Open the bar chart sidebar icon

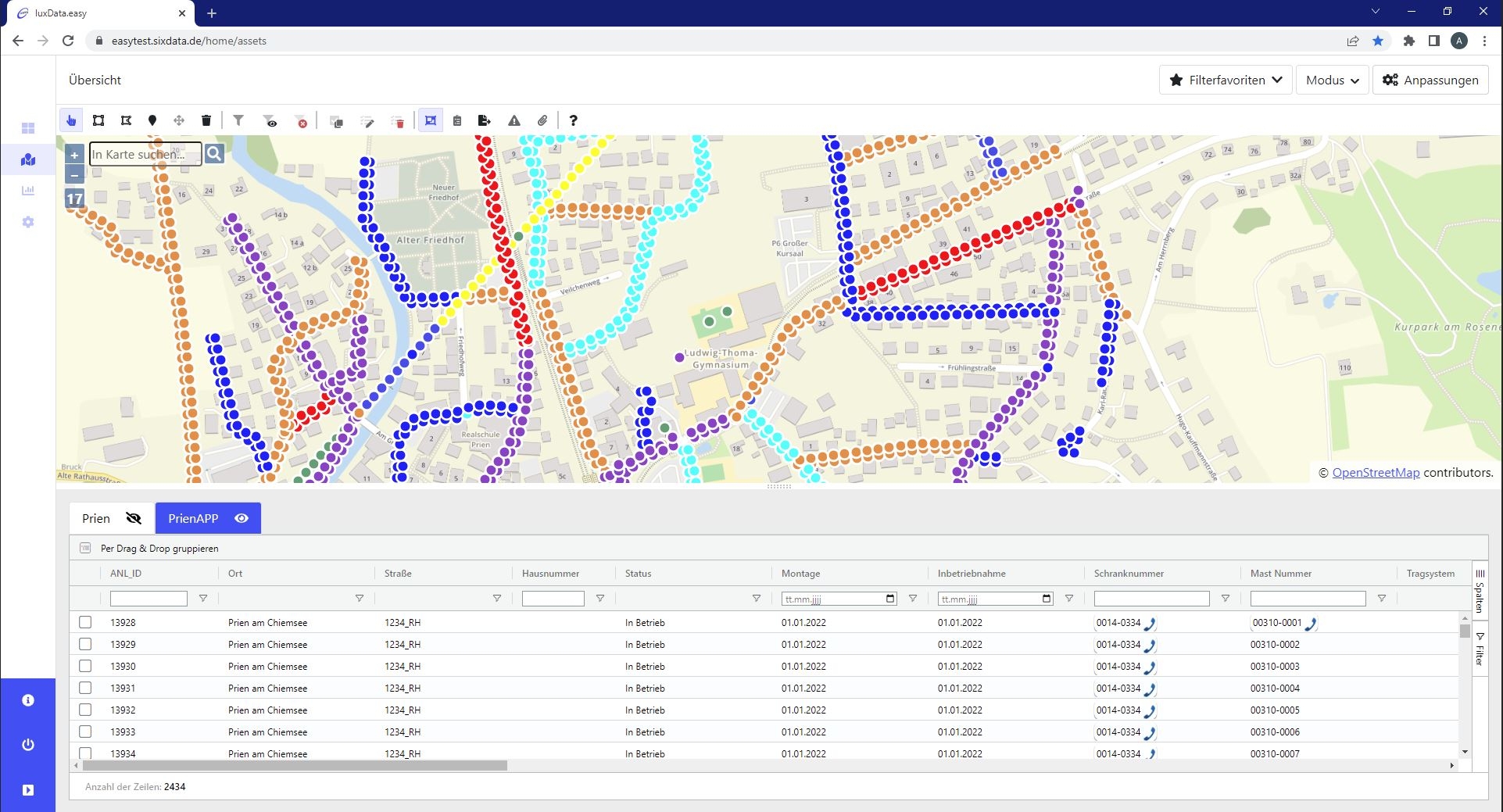click(28, 191)
